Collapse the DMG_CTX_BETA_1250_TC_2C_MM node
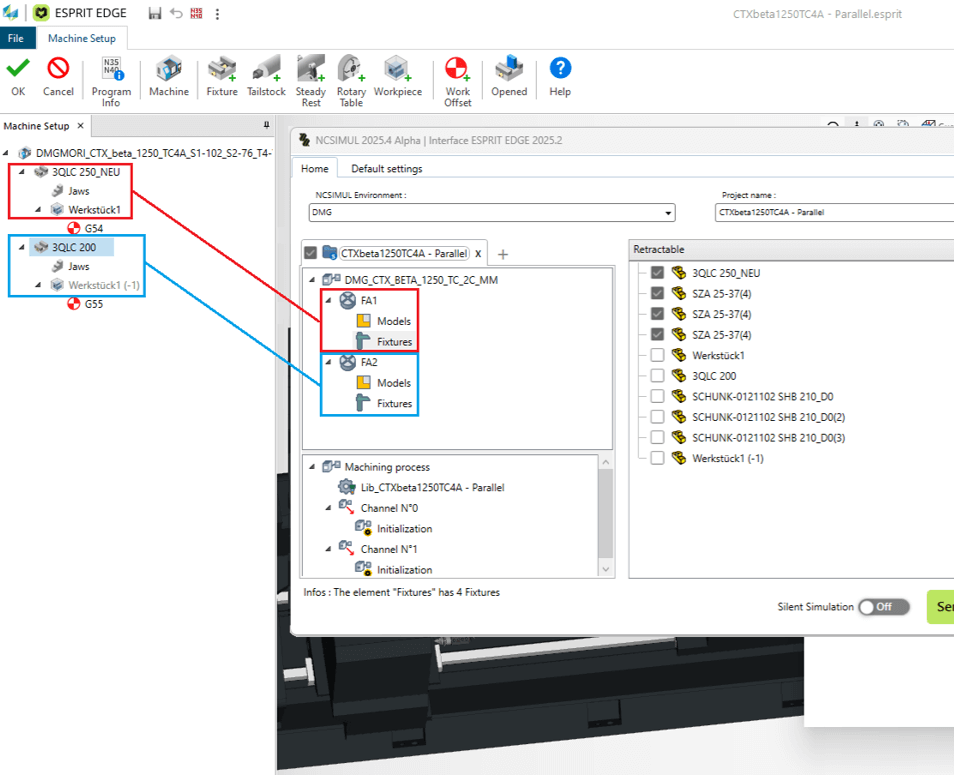 [312, 280]
